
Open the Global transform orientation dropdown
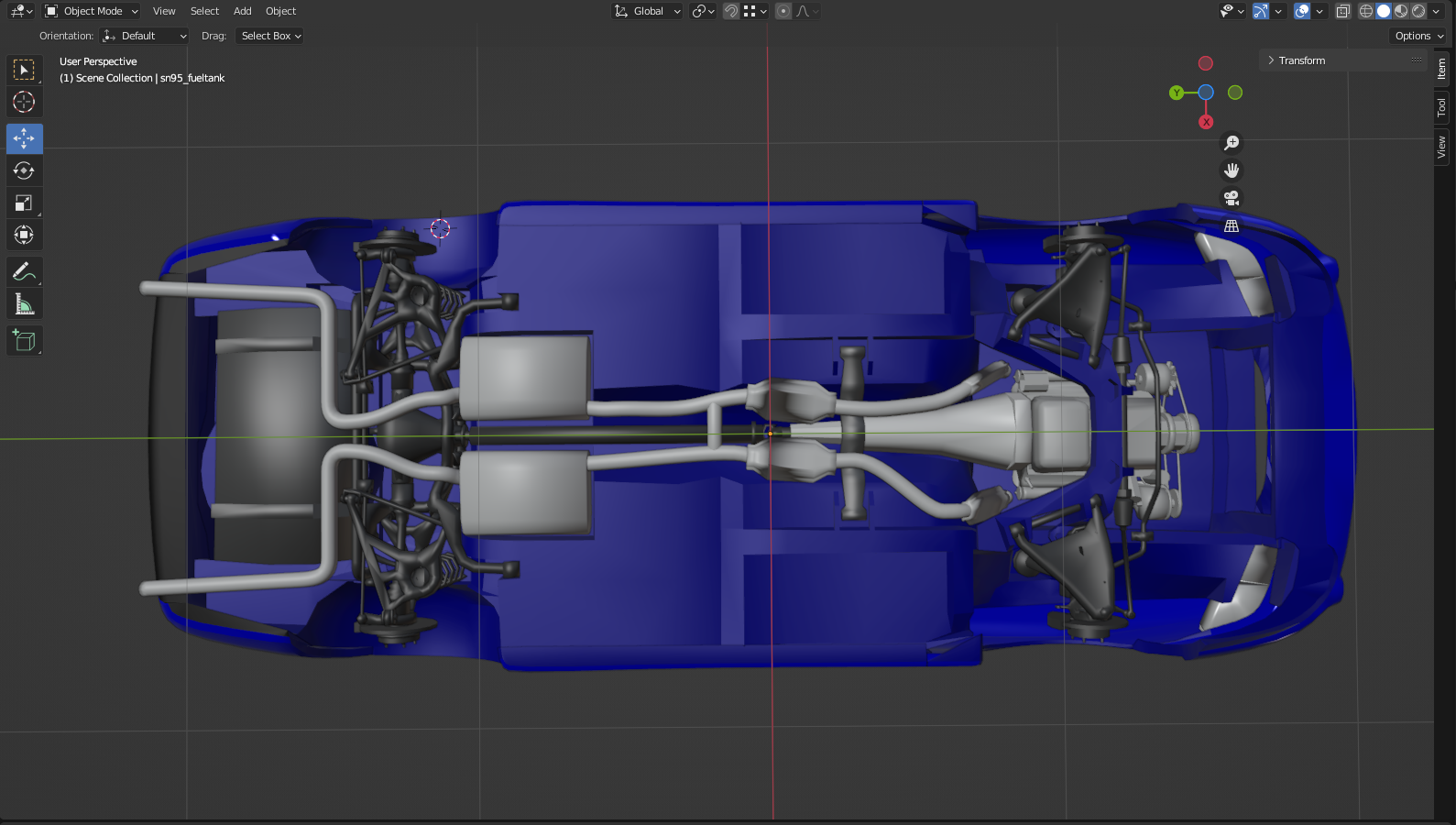point(648,11)
